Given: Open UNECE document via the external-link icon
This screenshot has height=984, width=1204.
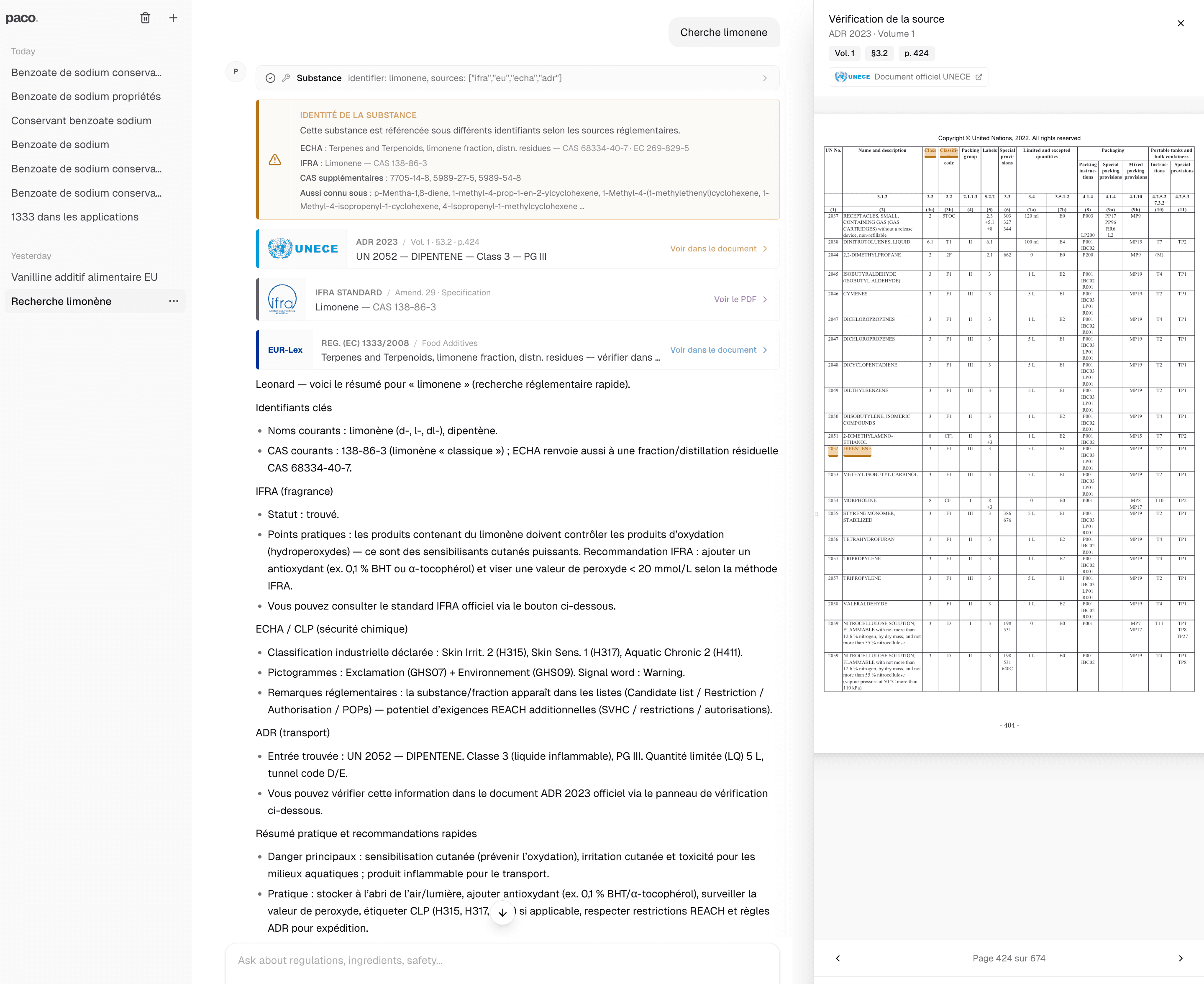Looking at the screenshot, I should [980, 77].
